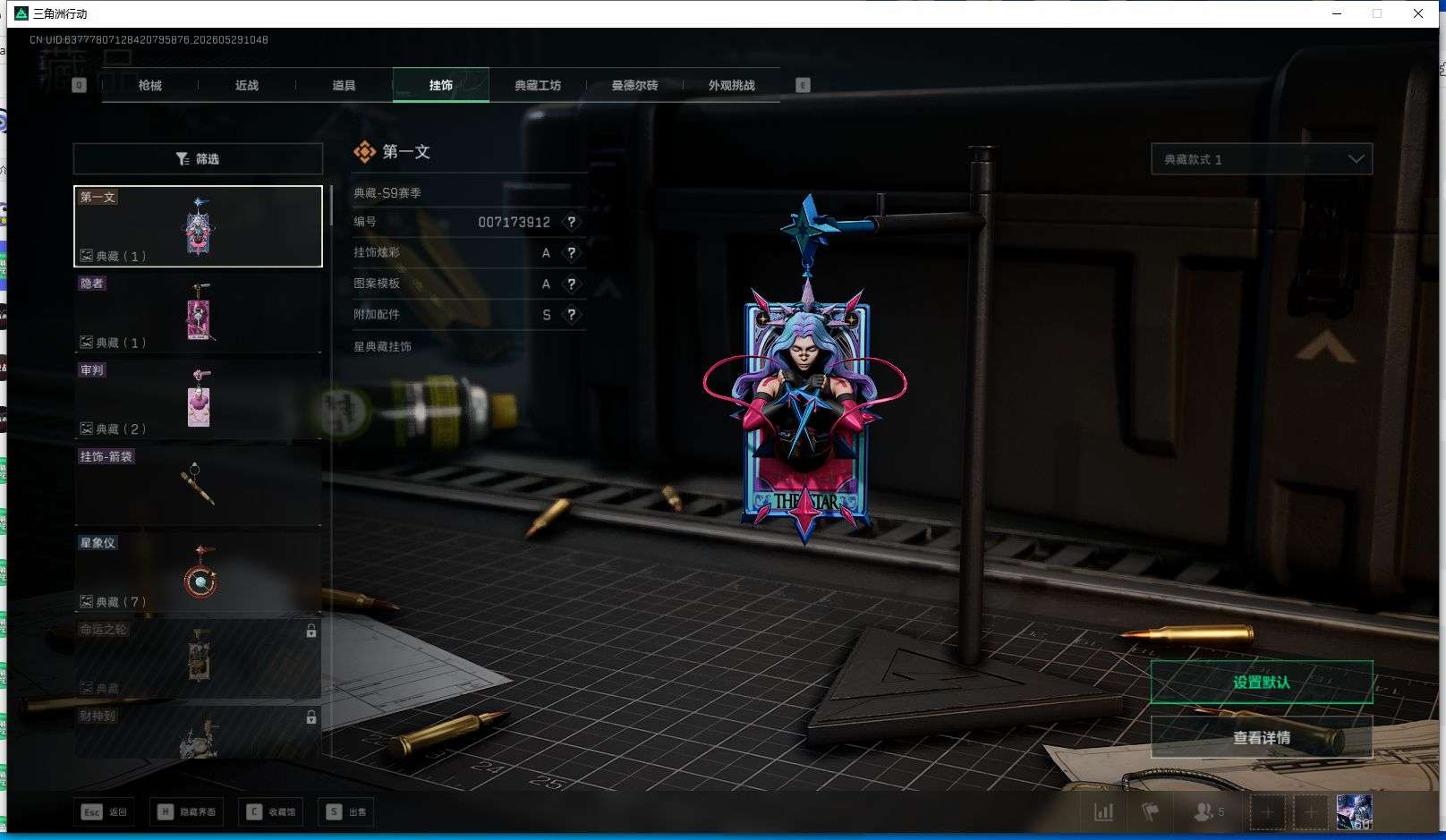Click the 查看详情 button
The image size is (1446, 840).
[x=1262, y=738]
